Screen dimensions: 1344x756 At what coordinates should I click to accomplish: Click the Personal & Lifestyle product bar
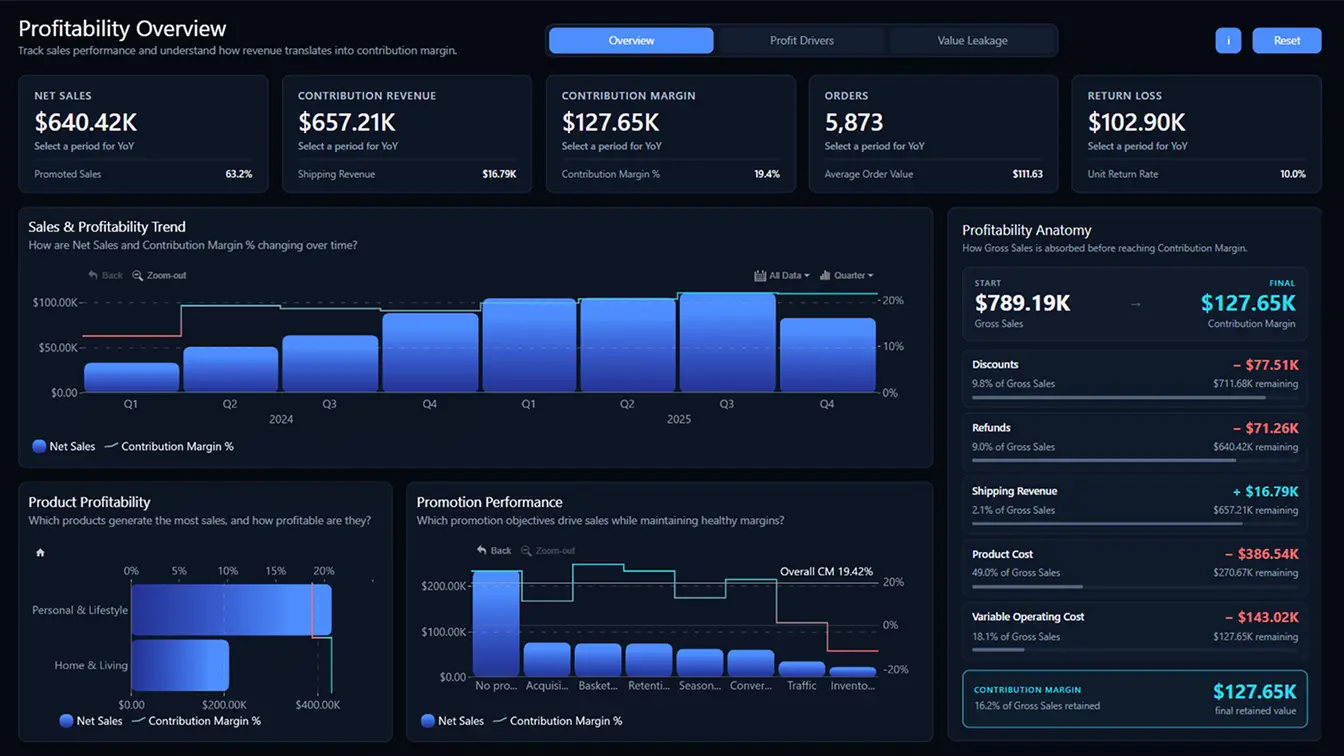tap(231, 610)
